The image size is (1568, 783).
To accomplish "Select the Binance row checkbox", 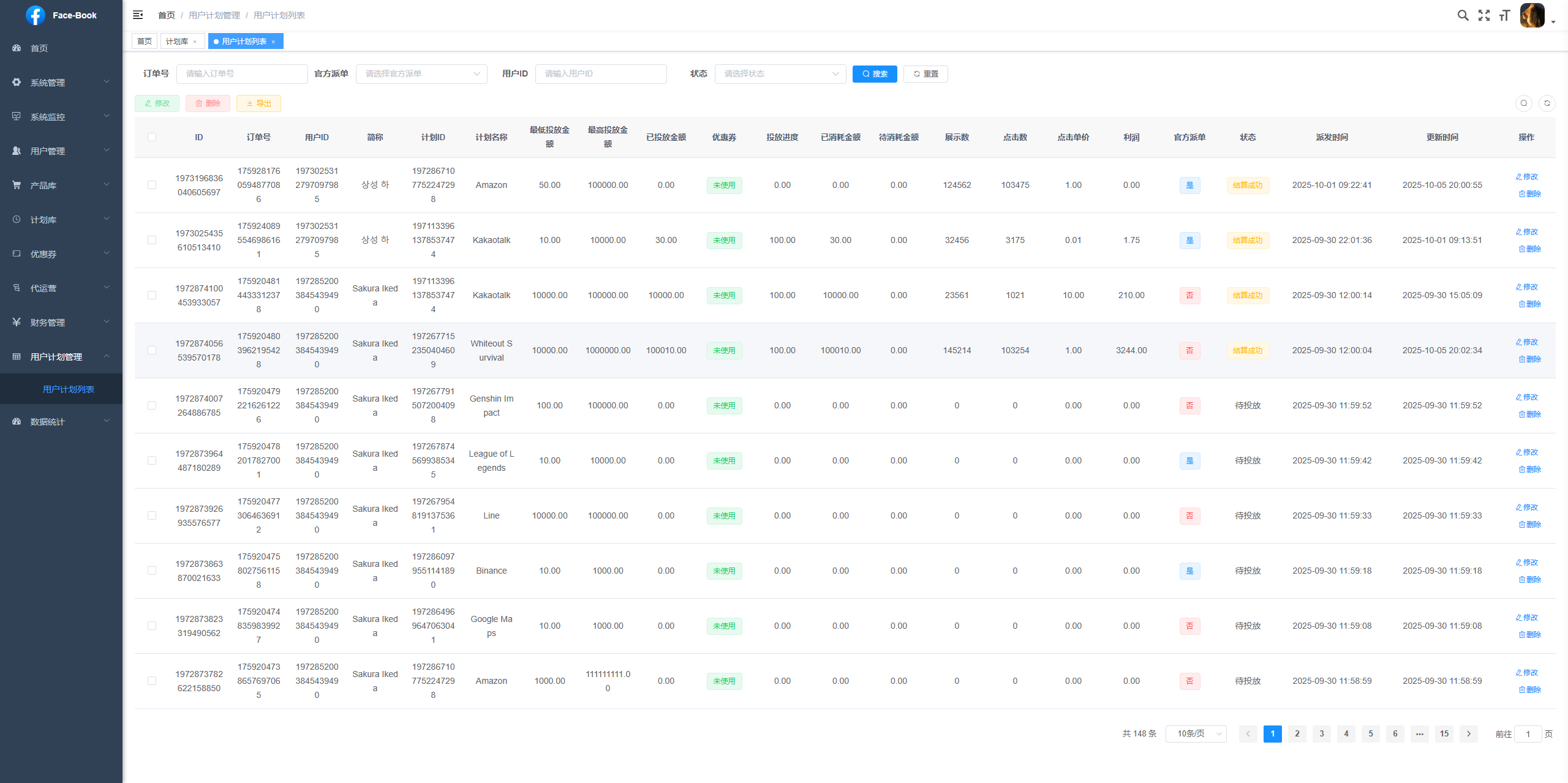I will pyautogui.click(x=152, y=571).
